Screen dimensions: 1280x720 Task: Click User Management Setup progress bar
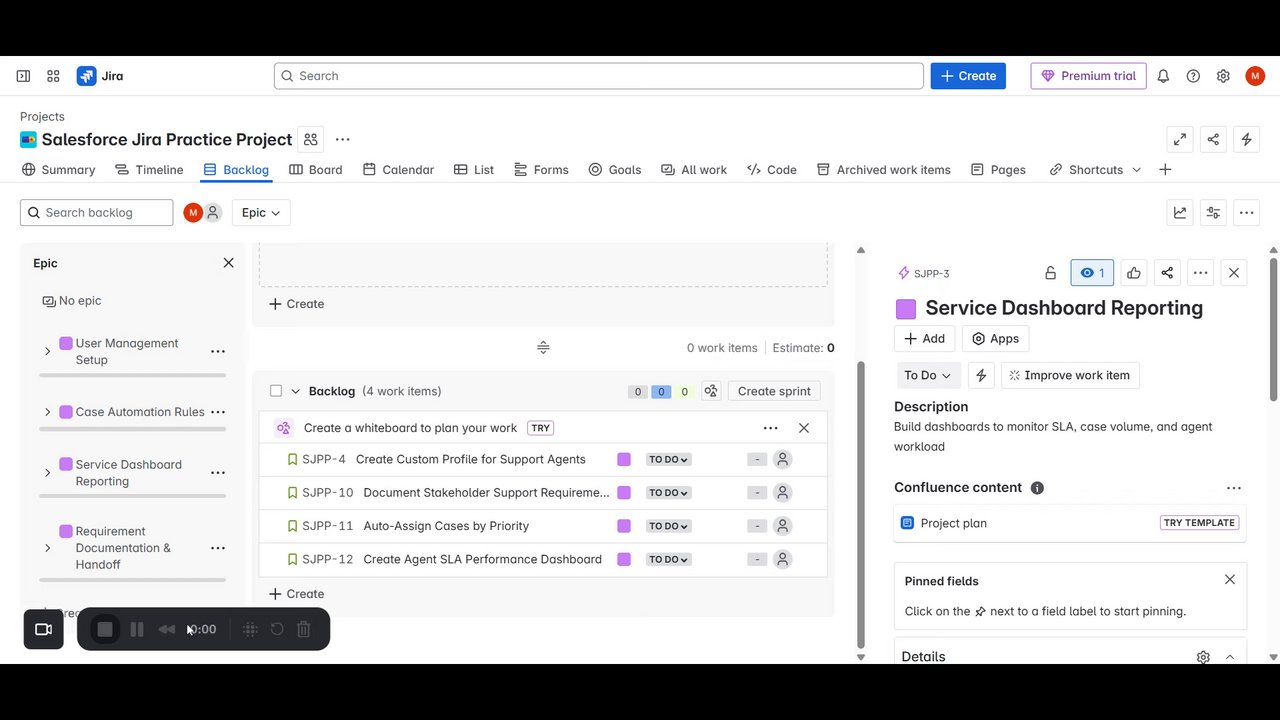pyautogui.click(x=132, y=375)
